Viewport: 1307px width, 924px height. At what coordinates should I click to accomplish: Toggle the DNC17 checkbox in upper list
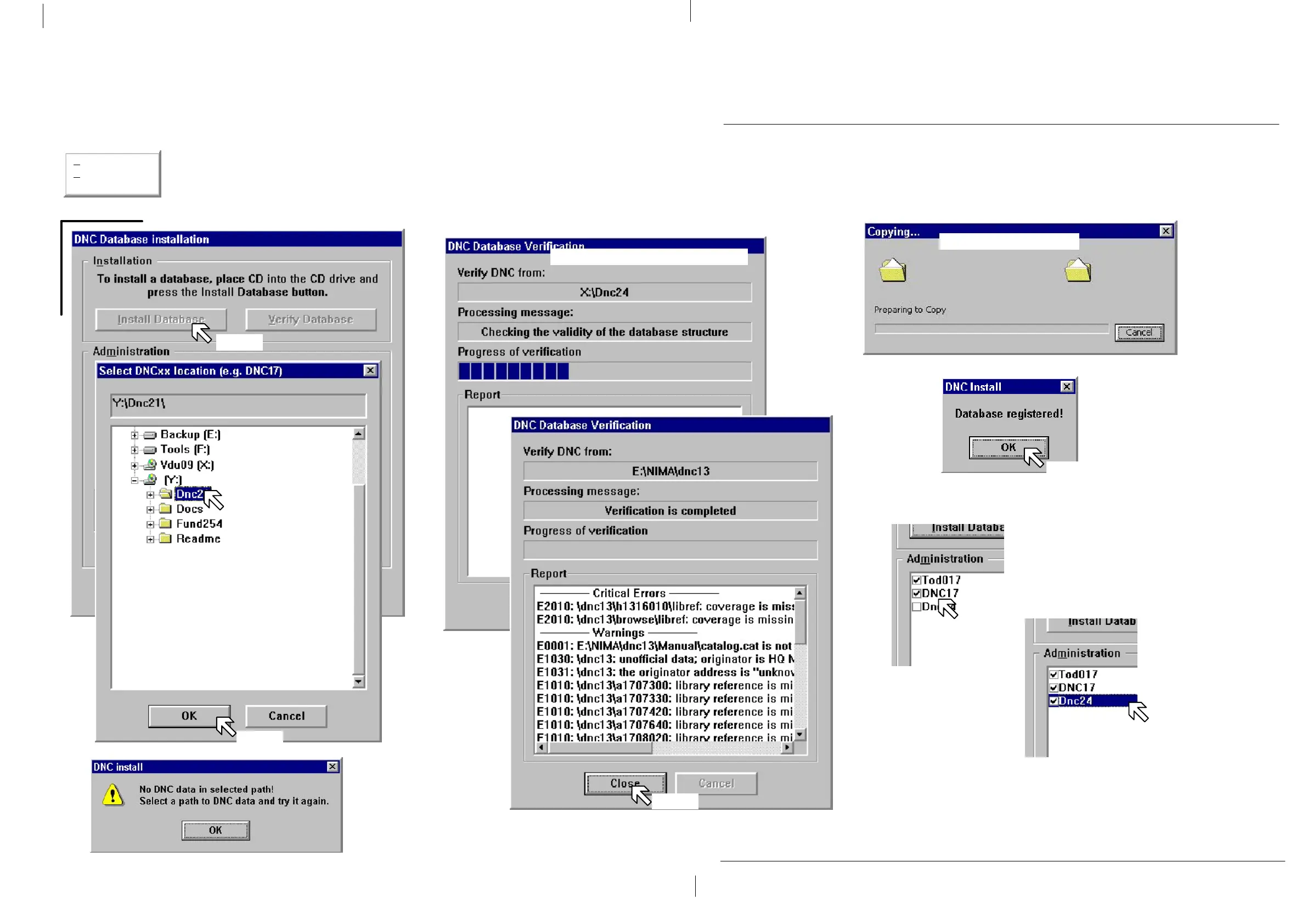point(916,593)
